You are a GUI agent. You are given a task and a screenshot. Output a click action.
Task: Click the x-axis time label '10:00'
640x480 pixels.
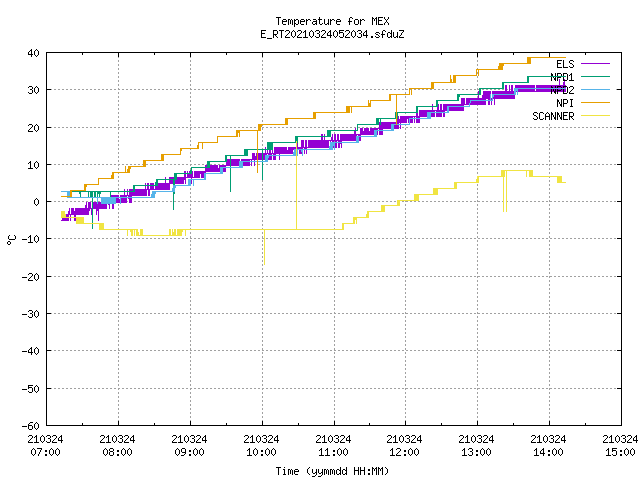(x=261, y=453)
